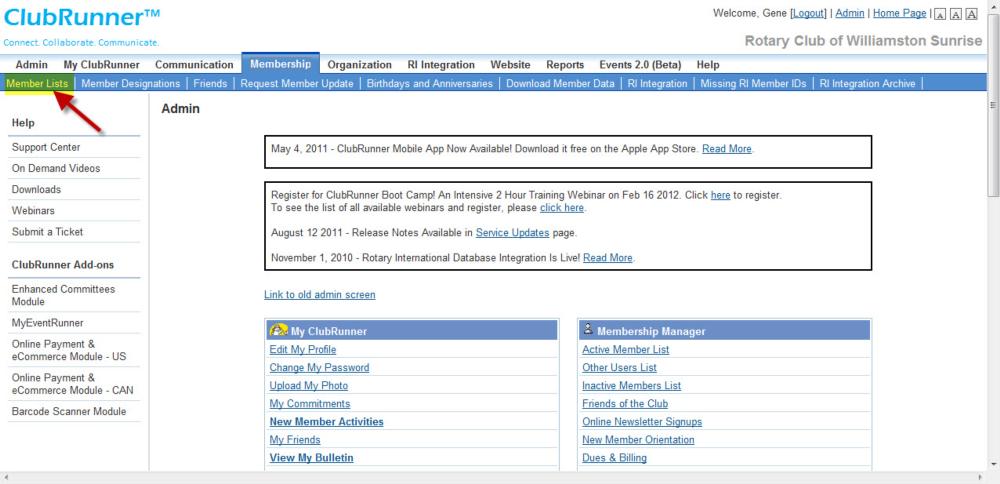1000x484 pixels.
Task: Open Missing RI Member IDs submenu
Action: [753, 84]
